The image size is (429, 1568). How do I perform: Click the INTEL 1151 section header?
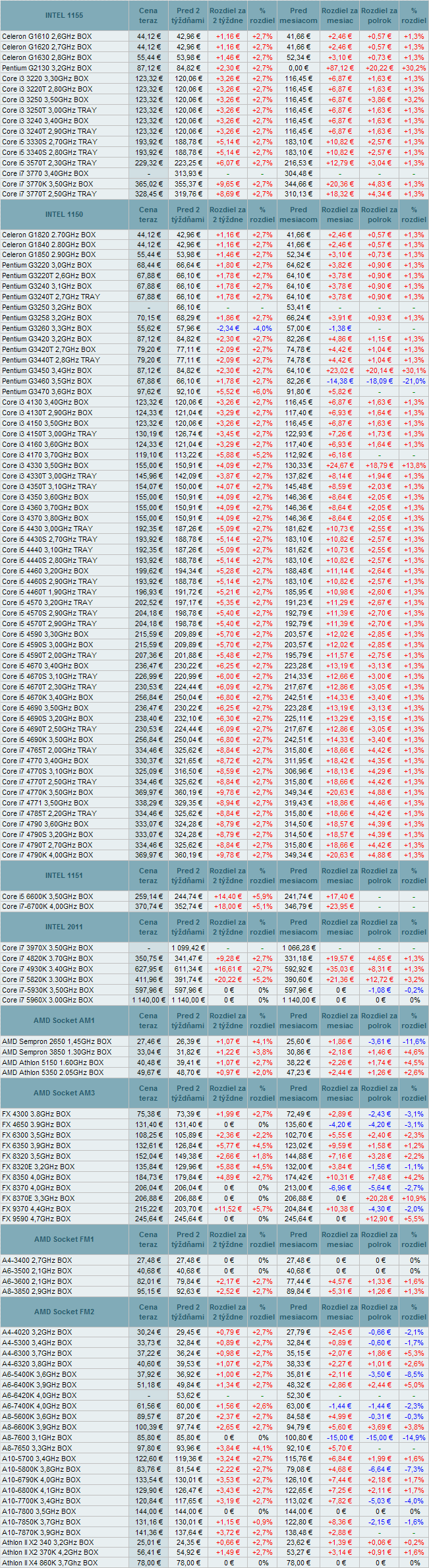click(64, 875)
